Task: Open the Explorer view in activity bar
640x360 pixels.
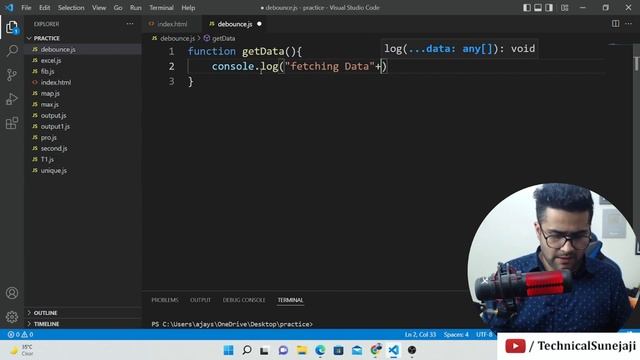Action: pos(12,28)
